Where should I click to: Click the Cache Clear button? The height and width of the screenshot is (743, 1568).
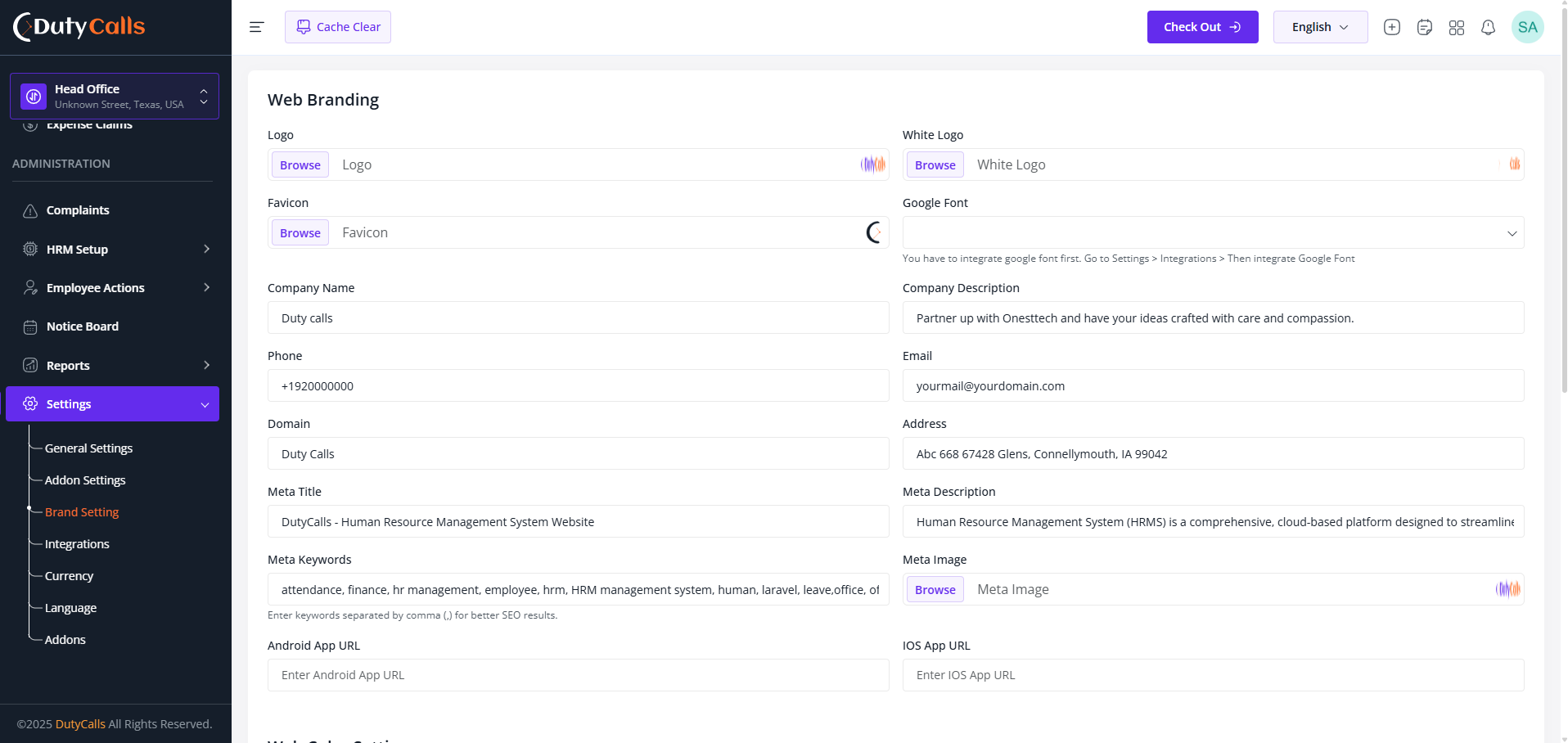coord(338,27)
